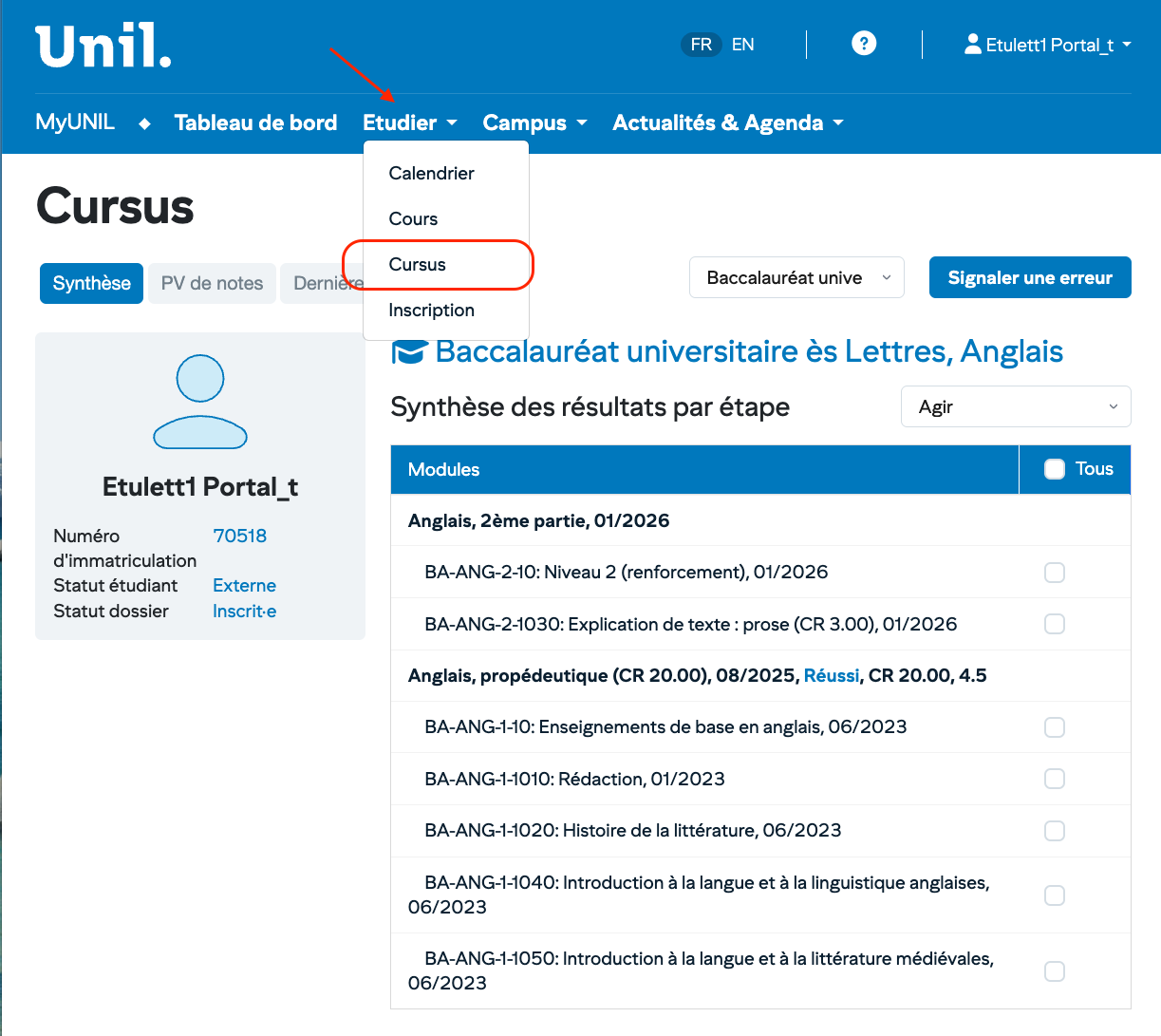The width and height of the screenshot is (1161, 1036).
Task: Click the diamond separator next to MyUNIL
Action: 144,123
